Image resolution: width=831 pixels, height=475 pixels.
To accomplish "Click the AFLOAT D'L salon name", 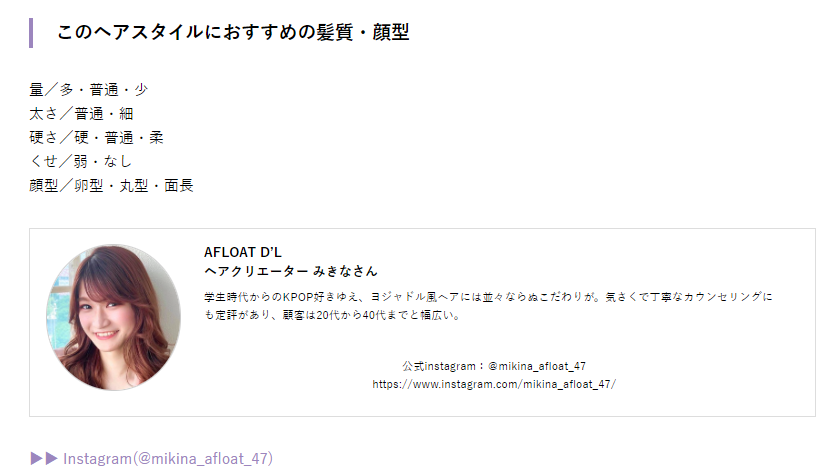I will point(243,252).
